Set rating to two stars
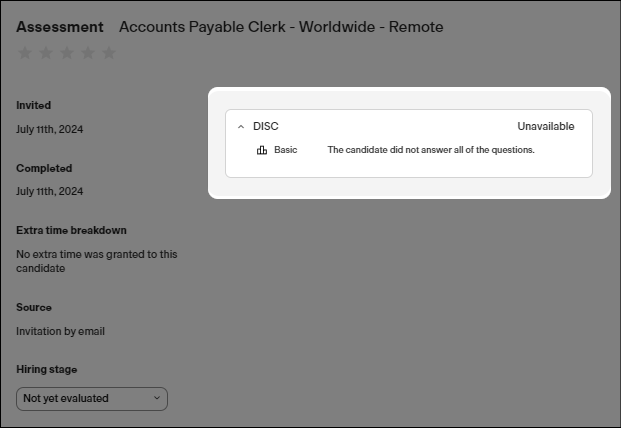Viewport: 621px width, 428px height. [x=46, y=53]
